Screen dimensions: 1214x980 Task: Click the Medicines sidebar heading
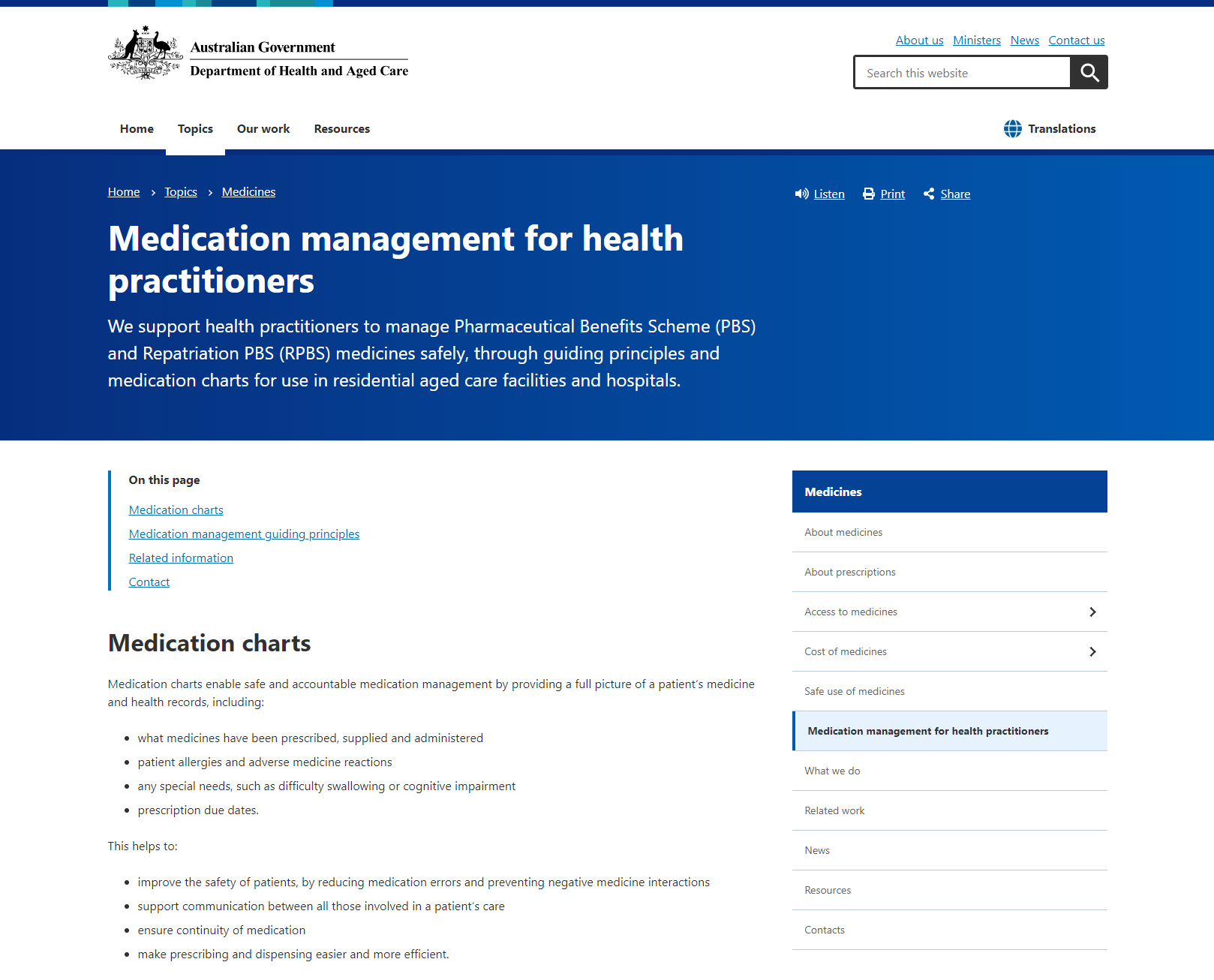click(833, 492)
